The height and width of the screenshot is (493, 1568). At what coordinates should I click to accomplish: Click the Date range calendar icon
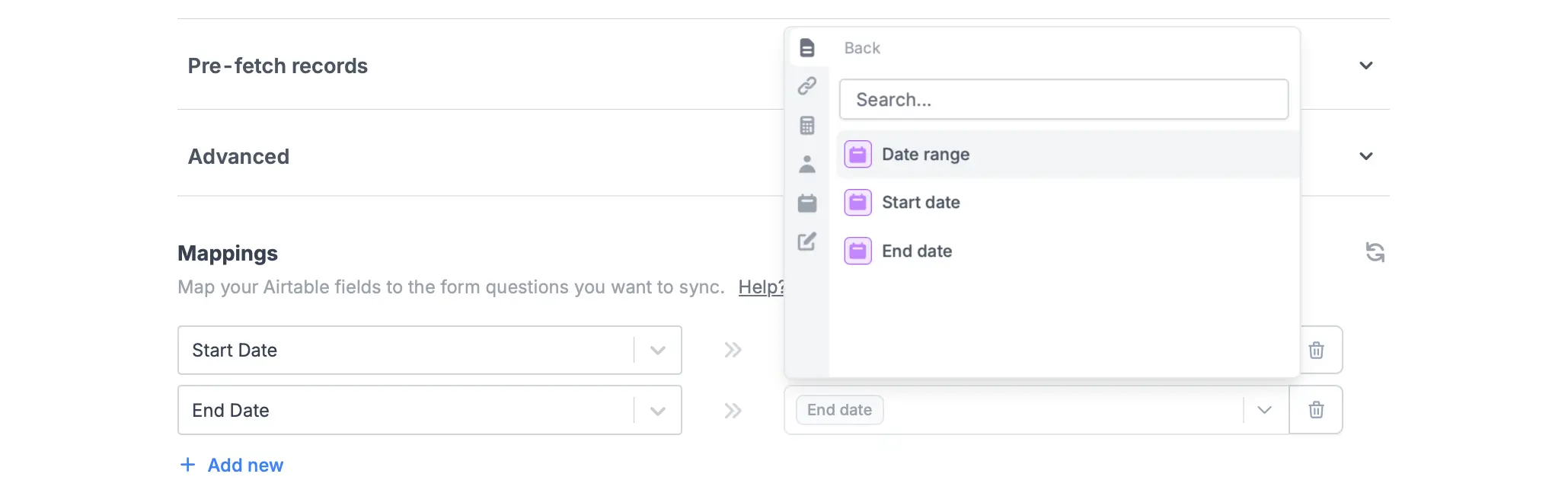[857, 155]
